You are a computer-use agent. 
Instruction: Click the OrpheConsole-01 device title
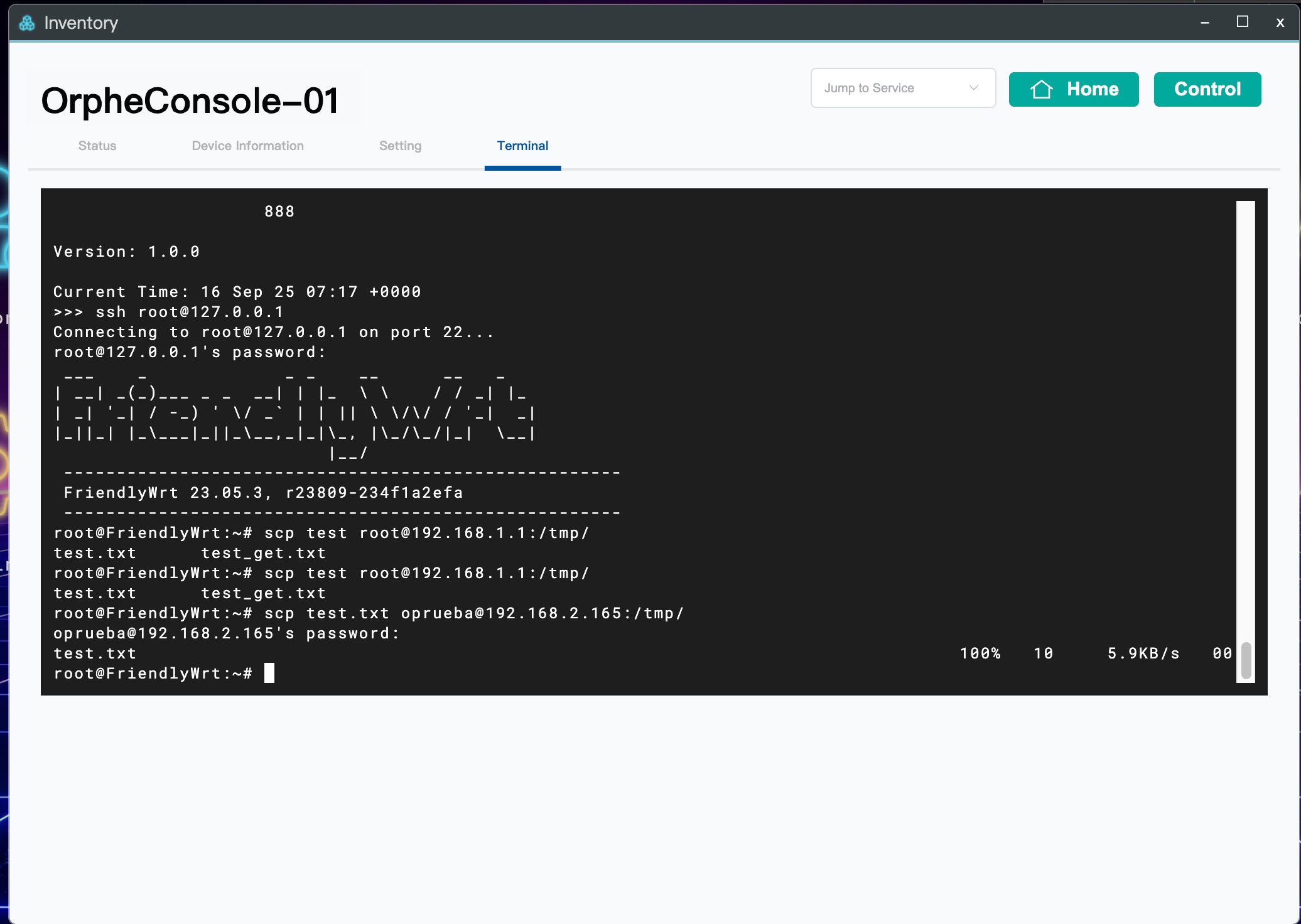[190, 100]
